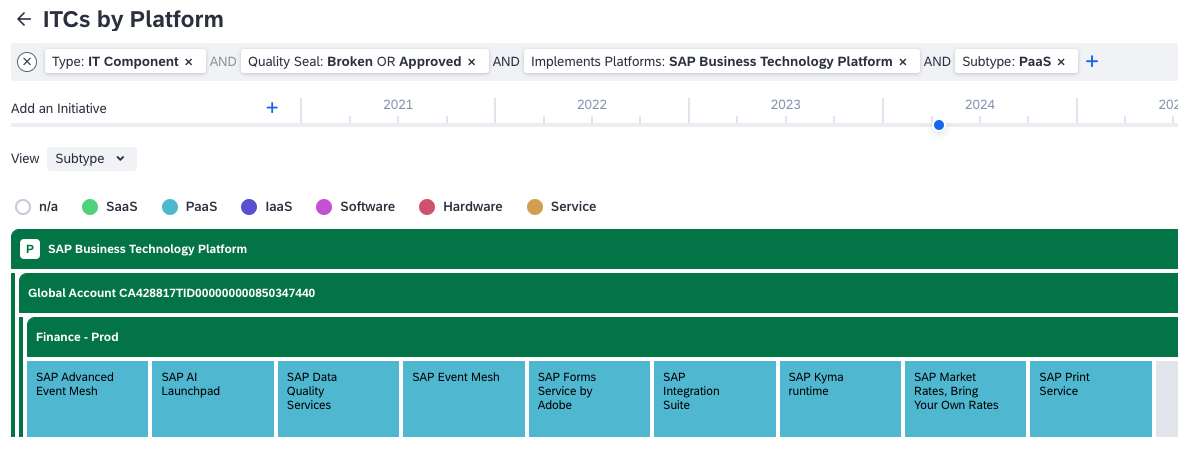Click the ITCs by Platform title
This screenshot has height=463, width=1178.
point(133,20)
